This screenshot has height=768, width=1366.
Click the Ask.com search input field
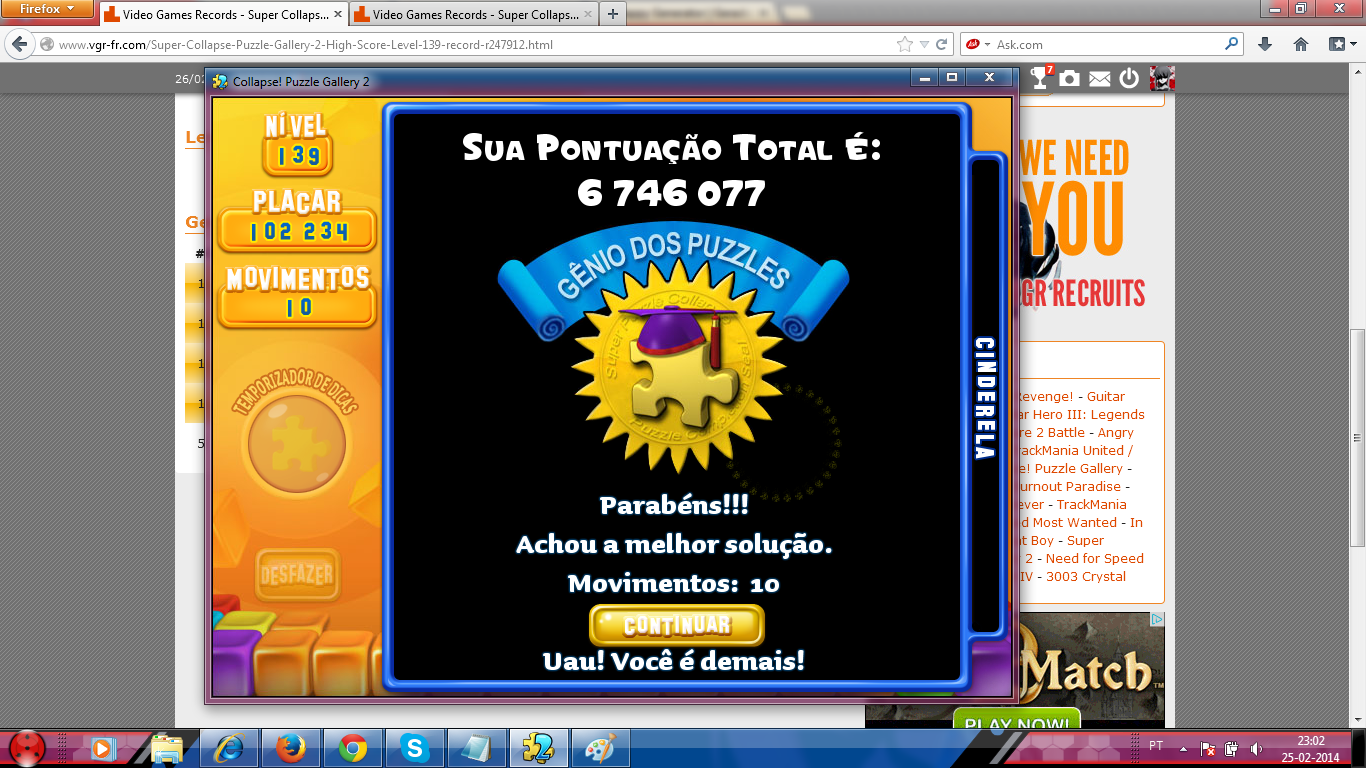(1105, 45)
